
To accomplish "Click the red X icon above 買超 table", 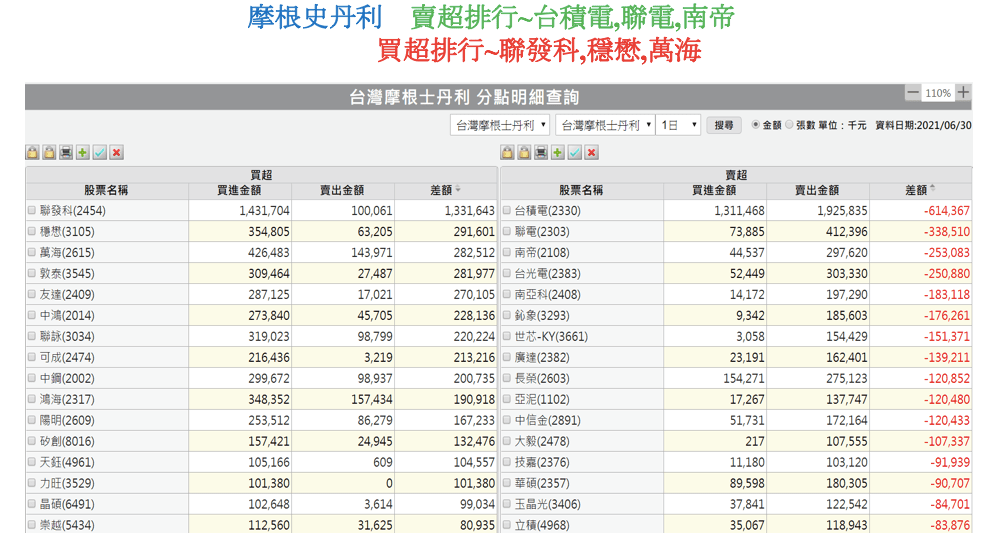I will (117, 152).
